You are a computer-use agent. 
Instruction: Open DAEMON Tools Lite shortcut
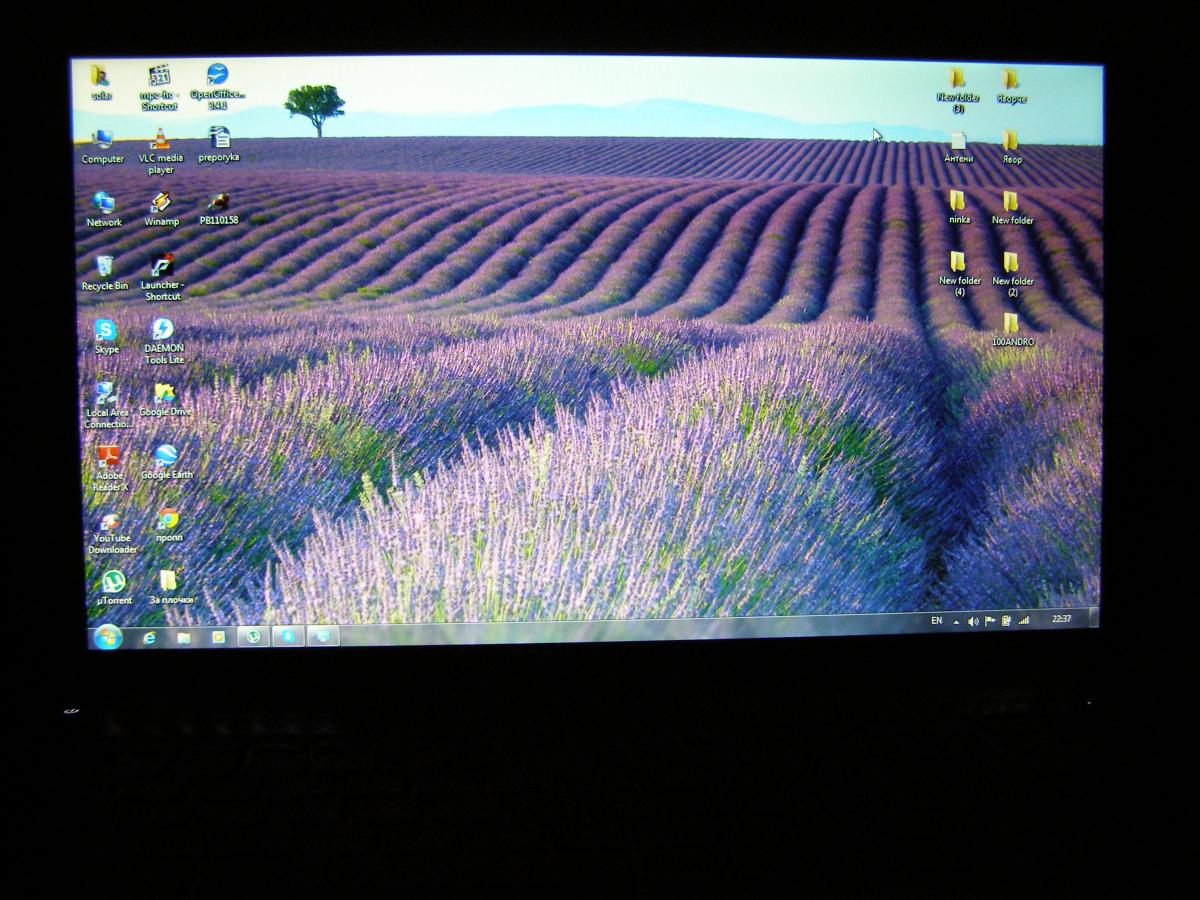pos(163,329)
